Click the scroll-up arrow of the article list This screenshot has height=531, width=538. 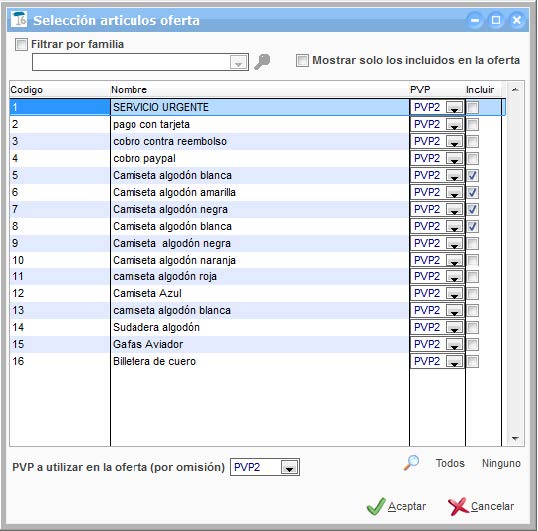[x=515, y=90]
